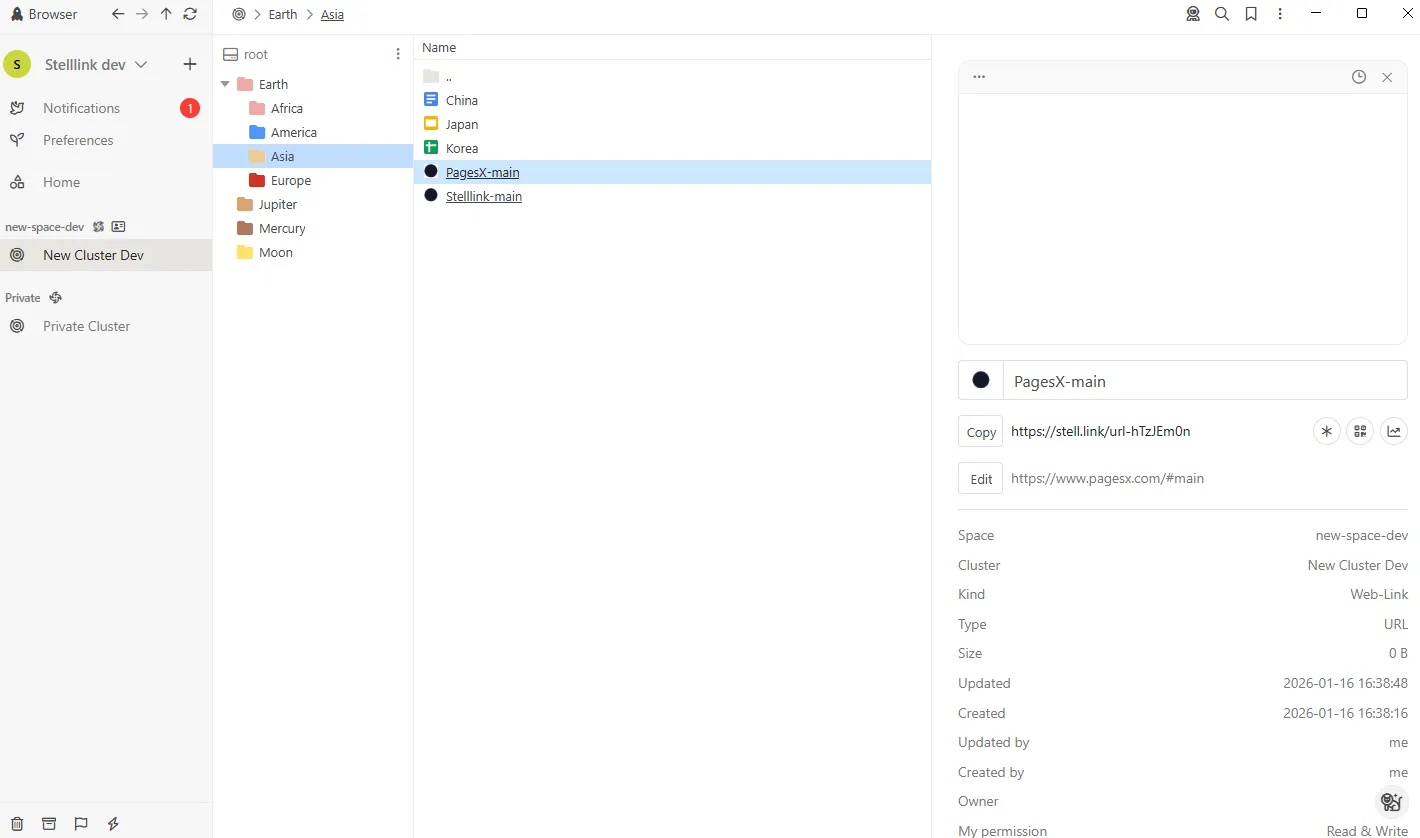This screenshot has width=1420, height=838.
Task: Select Private Cluster in sidebar
Action: (86, 326)
